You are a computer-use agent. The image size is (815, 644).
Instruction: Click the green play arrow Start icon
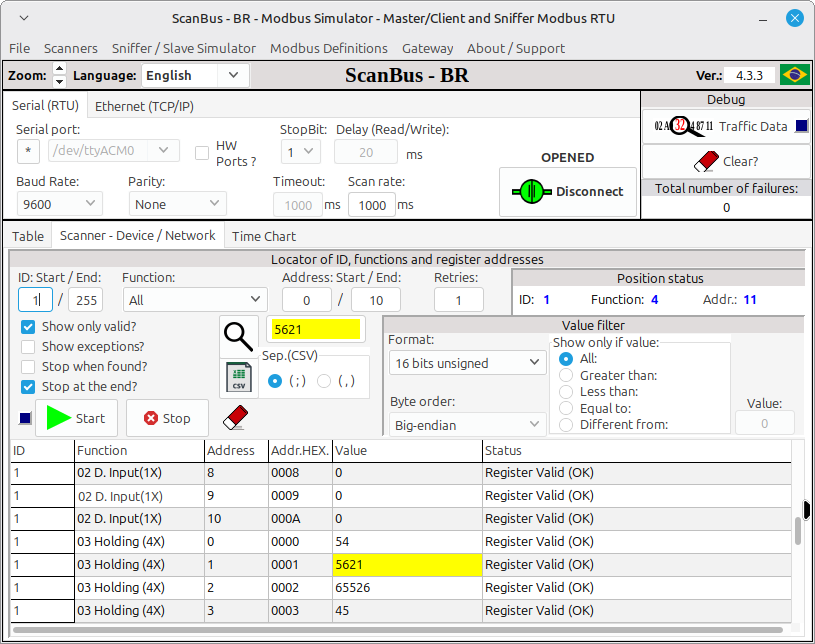point(58,418)
